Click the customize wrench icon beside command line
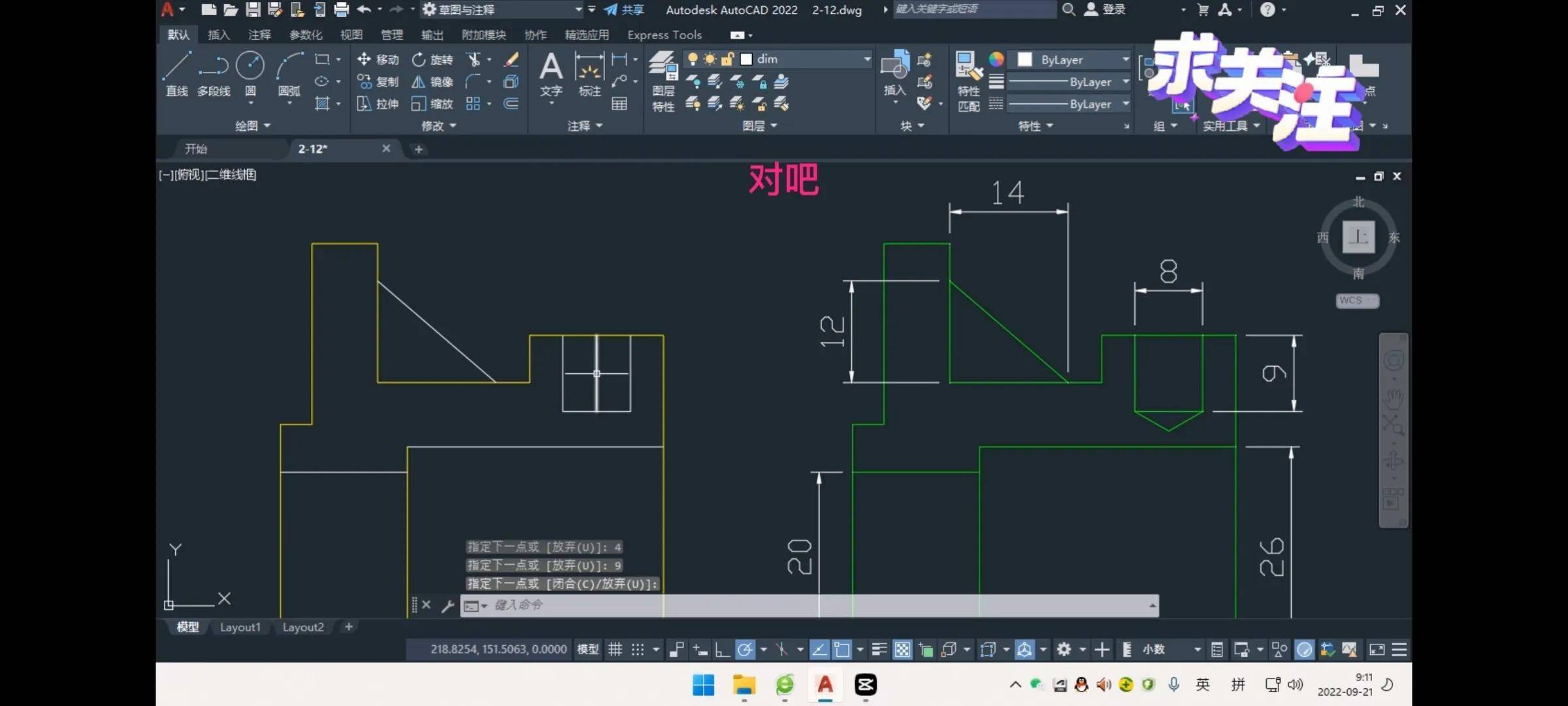Screen dimensions: 1568x706 coord(448,605)
